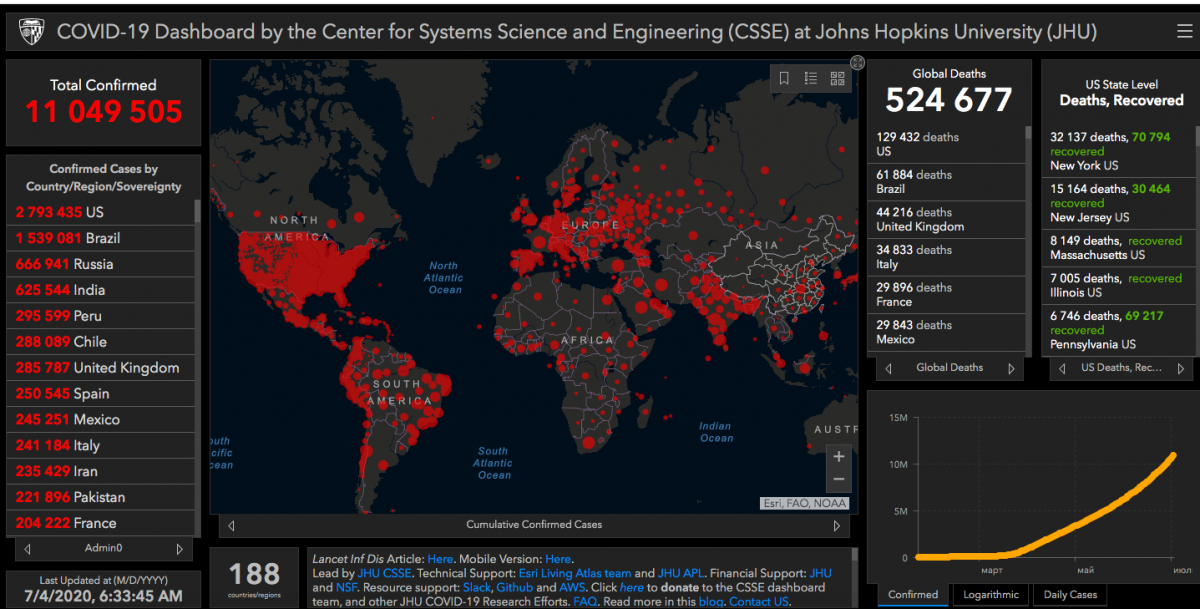1200x609 pixels.
Task: Open the NSF link
Action: (x=345, y=588)
